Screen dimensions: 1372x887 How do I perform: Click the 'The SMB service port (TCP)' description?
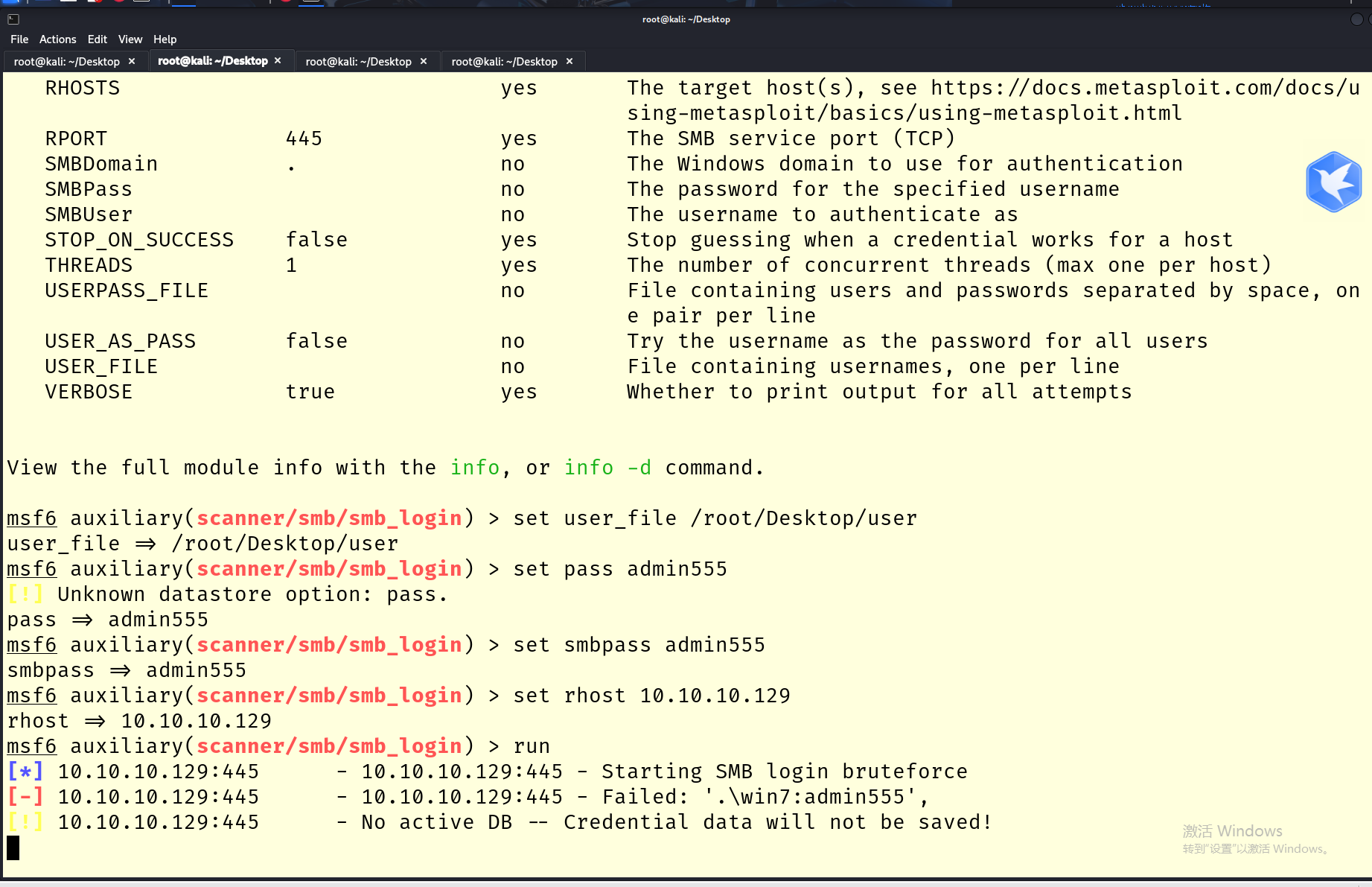pos(791,139)
